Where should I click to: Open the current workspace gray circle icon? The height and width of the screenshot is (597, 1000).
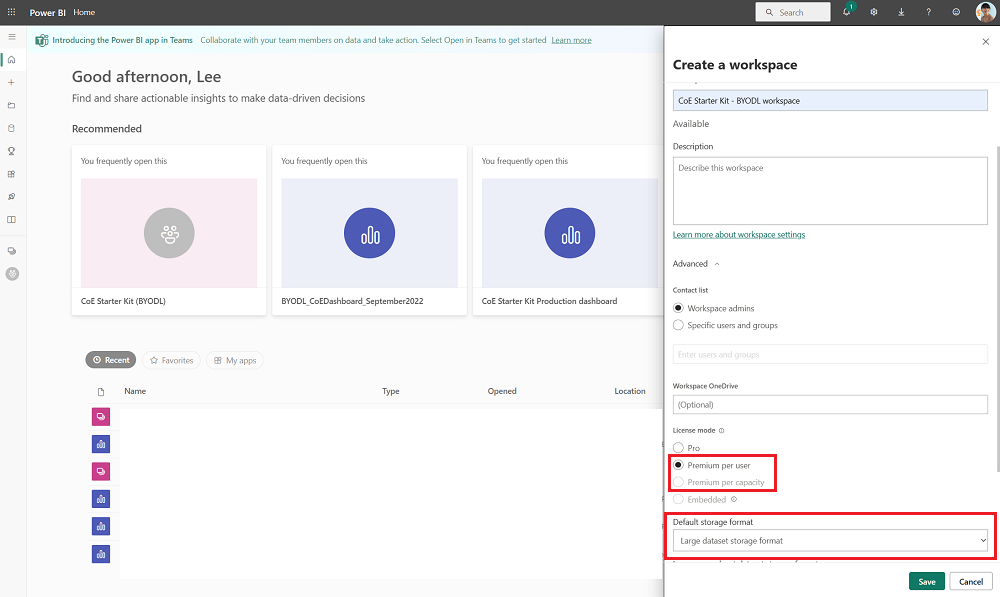pyautogui.click(x=12, y=274)
